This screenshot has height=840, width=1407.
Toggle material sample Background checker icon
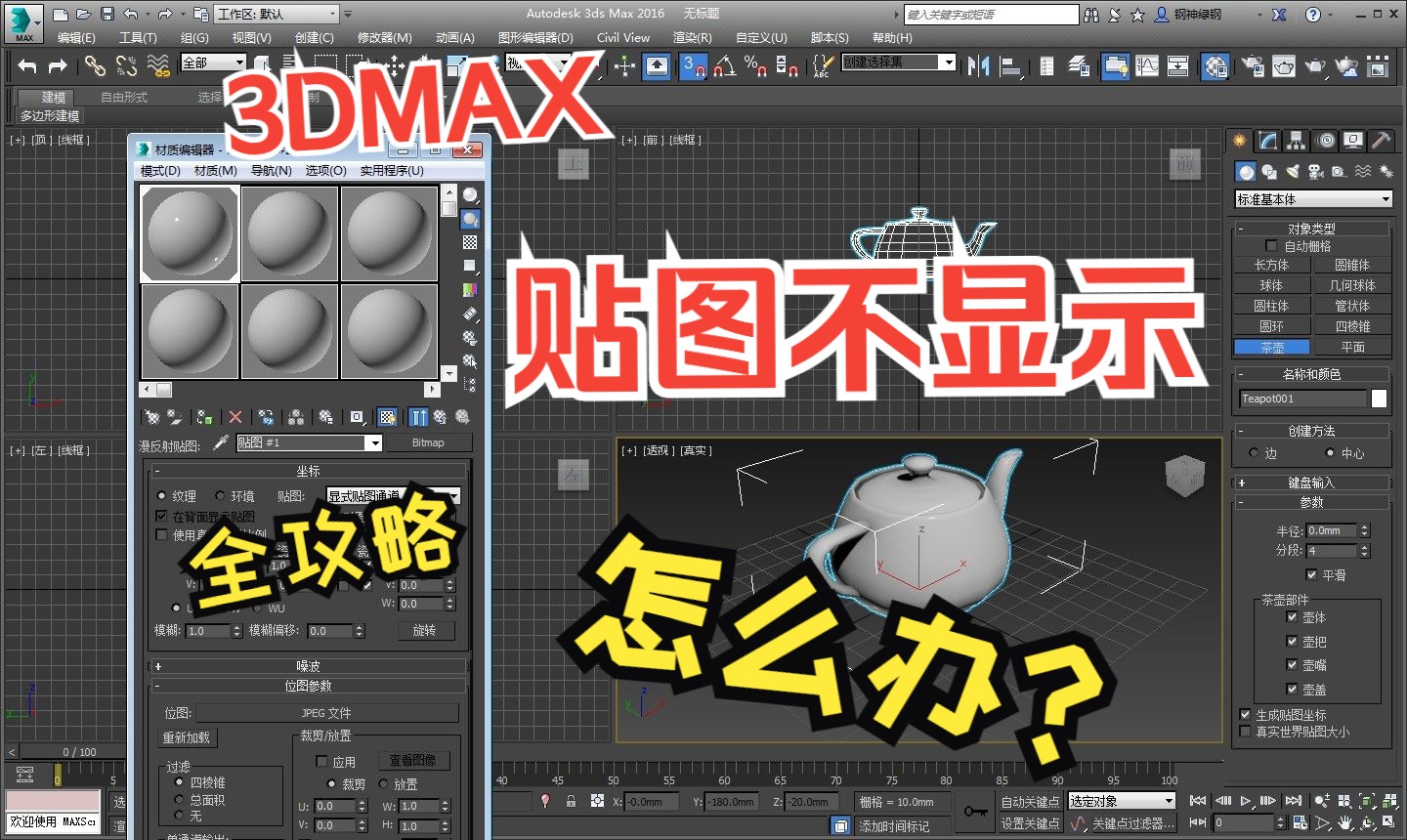coord(470,242)
